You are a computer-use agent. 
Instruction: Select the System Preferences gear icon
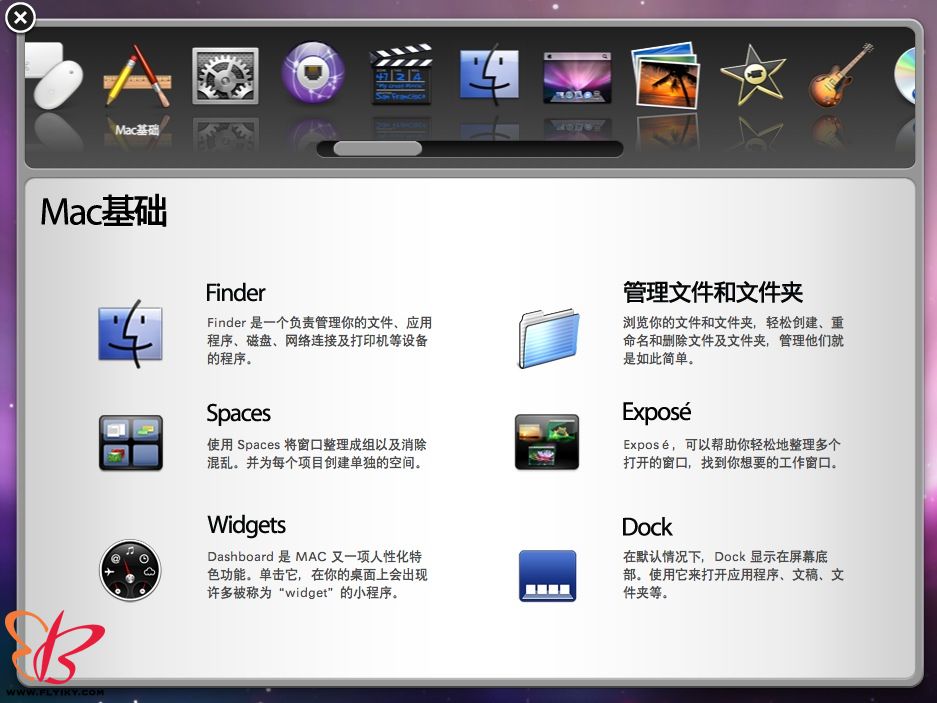(x=225, y=76)
